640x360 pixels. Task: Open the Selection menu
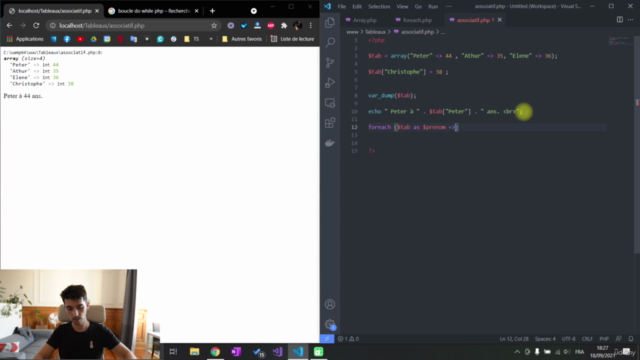click(x=379, y=7)
